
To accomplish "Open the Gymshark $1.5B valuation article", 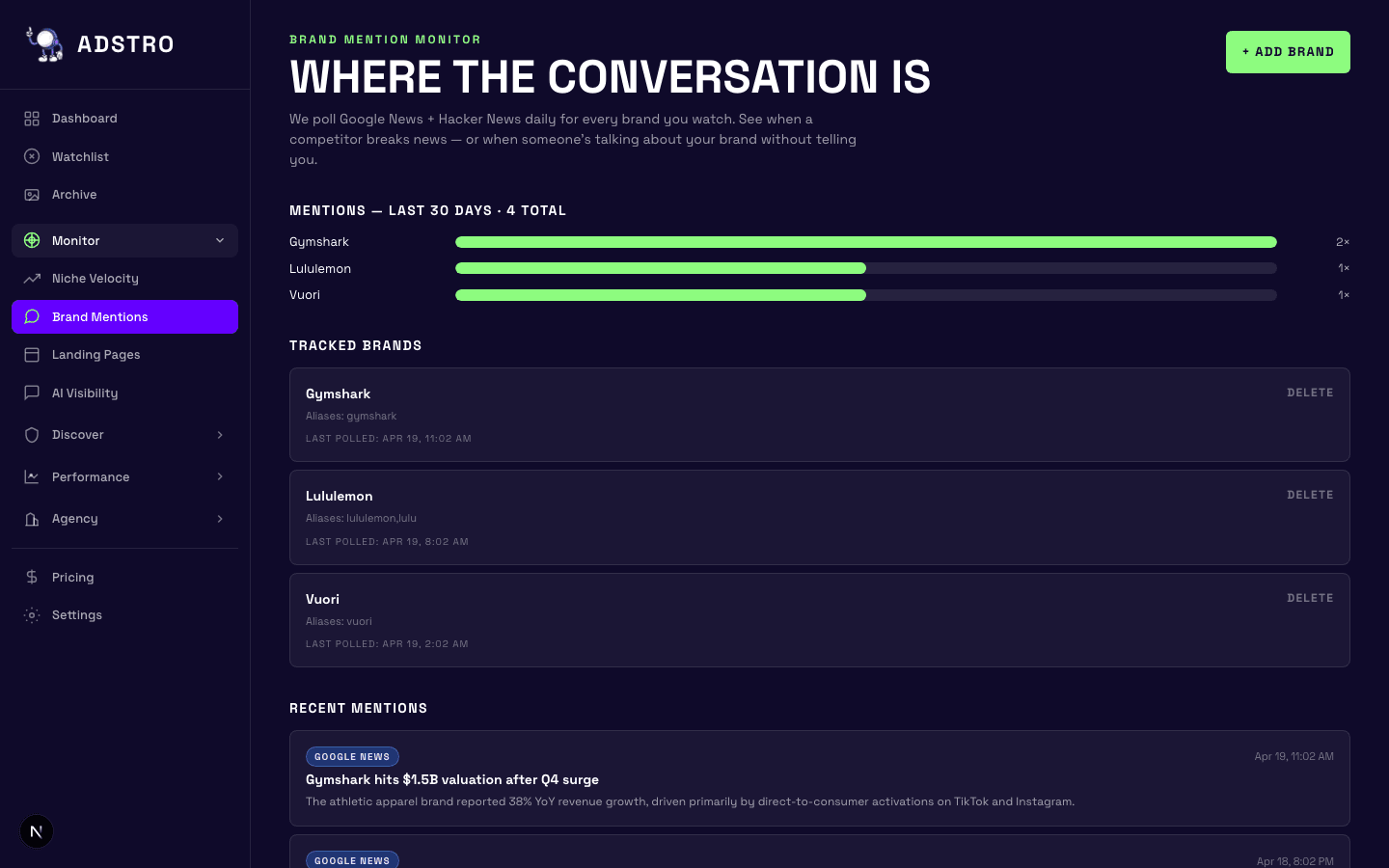I will [452, 779].
